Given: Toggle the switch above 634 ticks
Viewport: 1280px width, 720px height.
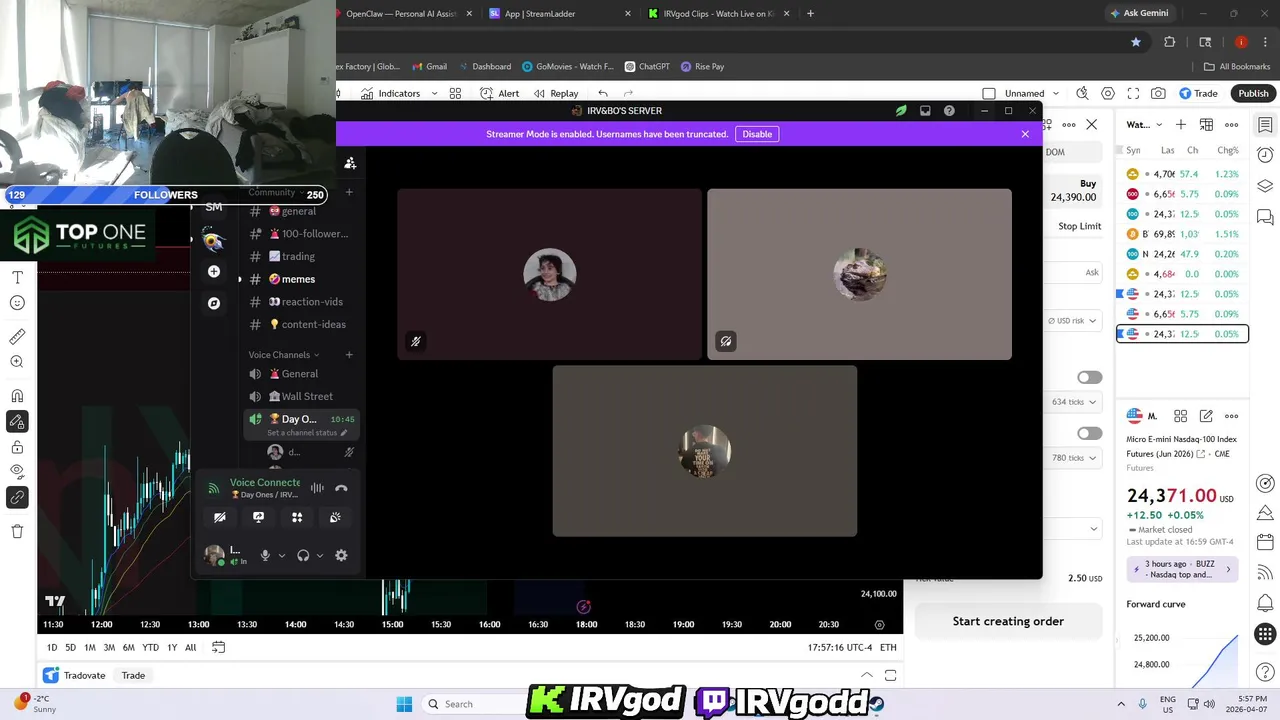Looking at the screenshot, I should click(1089, 377).
